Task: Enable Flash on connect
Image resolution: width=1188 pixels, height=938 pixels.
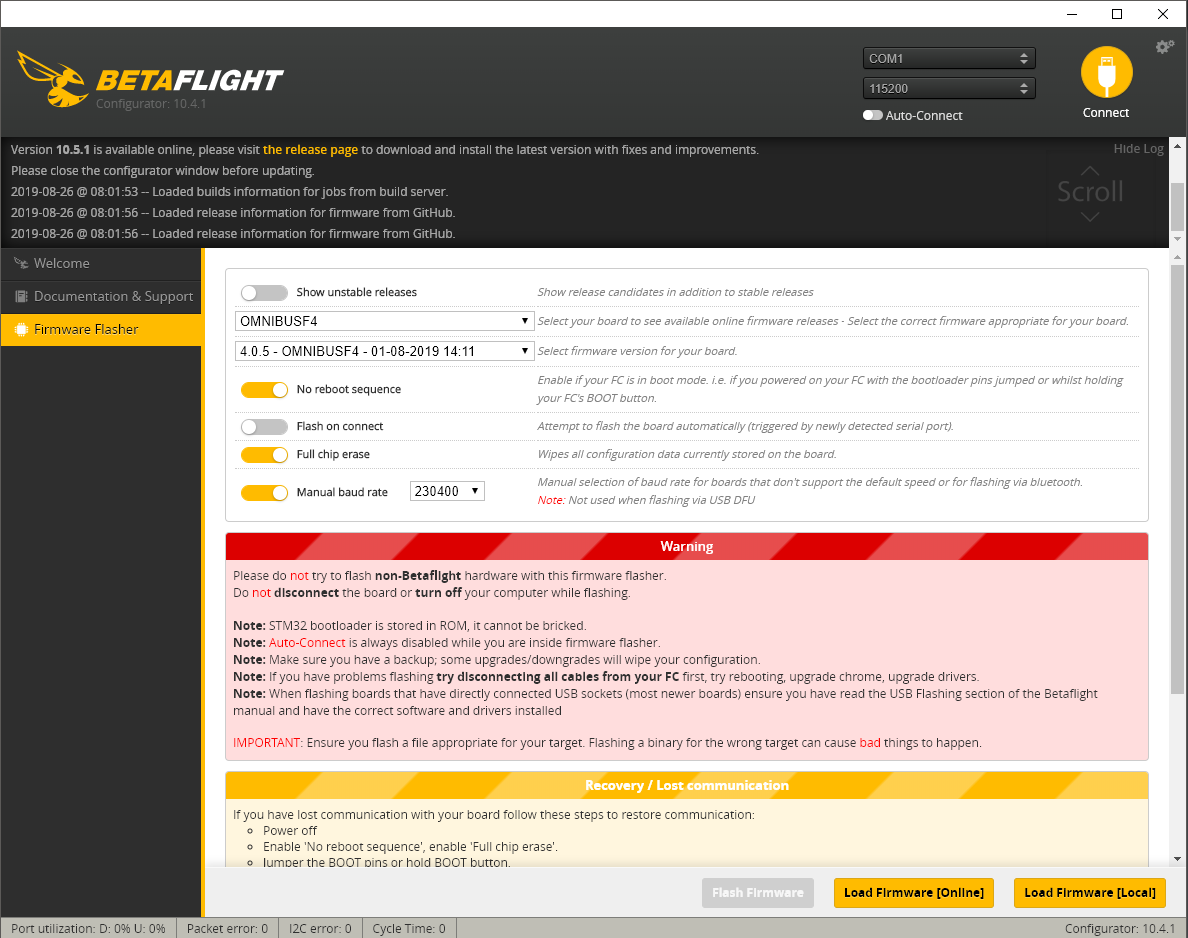Action: tap(264, 426)
